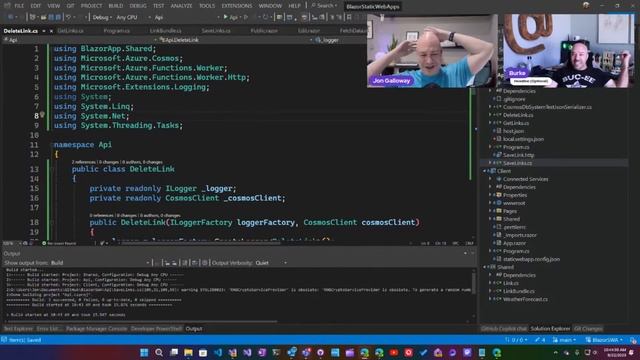Open the GIT menu
This screenshot has width=640, height=360.
click(x=70, y=6)
